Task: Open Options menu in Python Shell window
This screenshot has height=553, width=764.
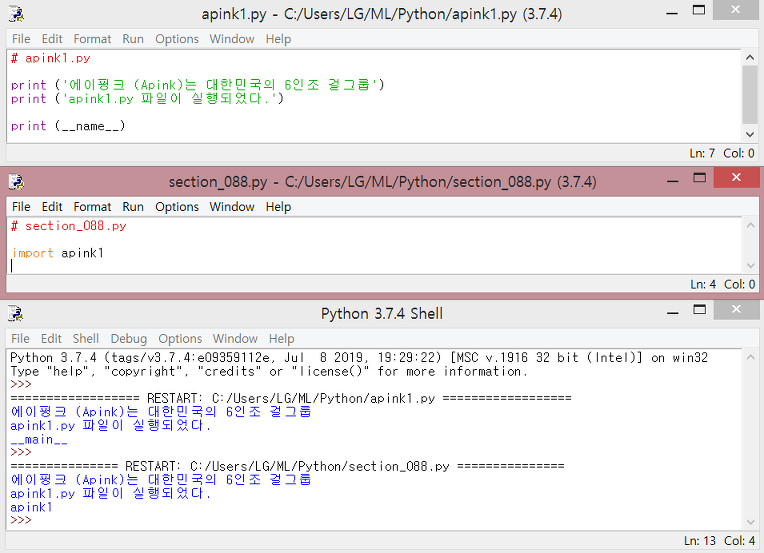Action: [180, 339]
